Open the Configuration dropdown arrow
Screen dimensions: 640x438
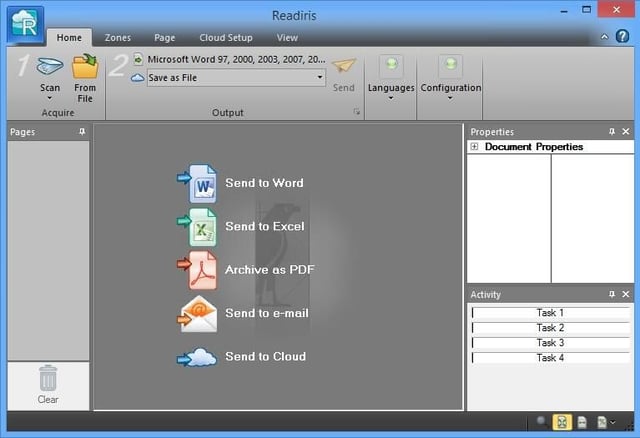(450, 98)
